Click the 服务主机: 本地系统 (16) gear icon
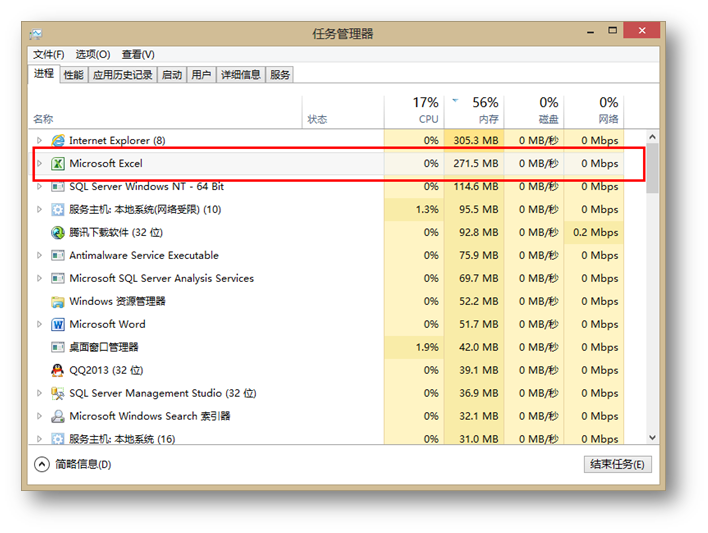 (58, 439)
